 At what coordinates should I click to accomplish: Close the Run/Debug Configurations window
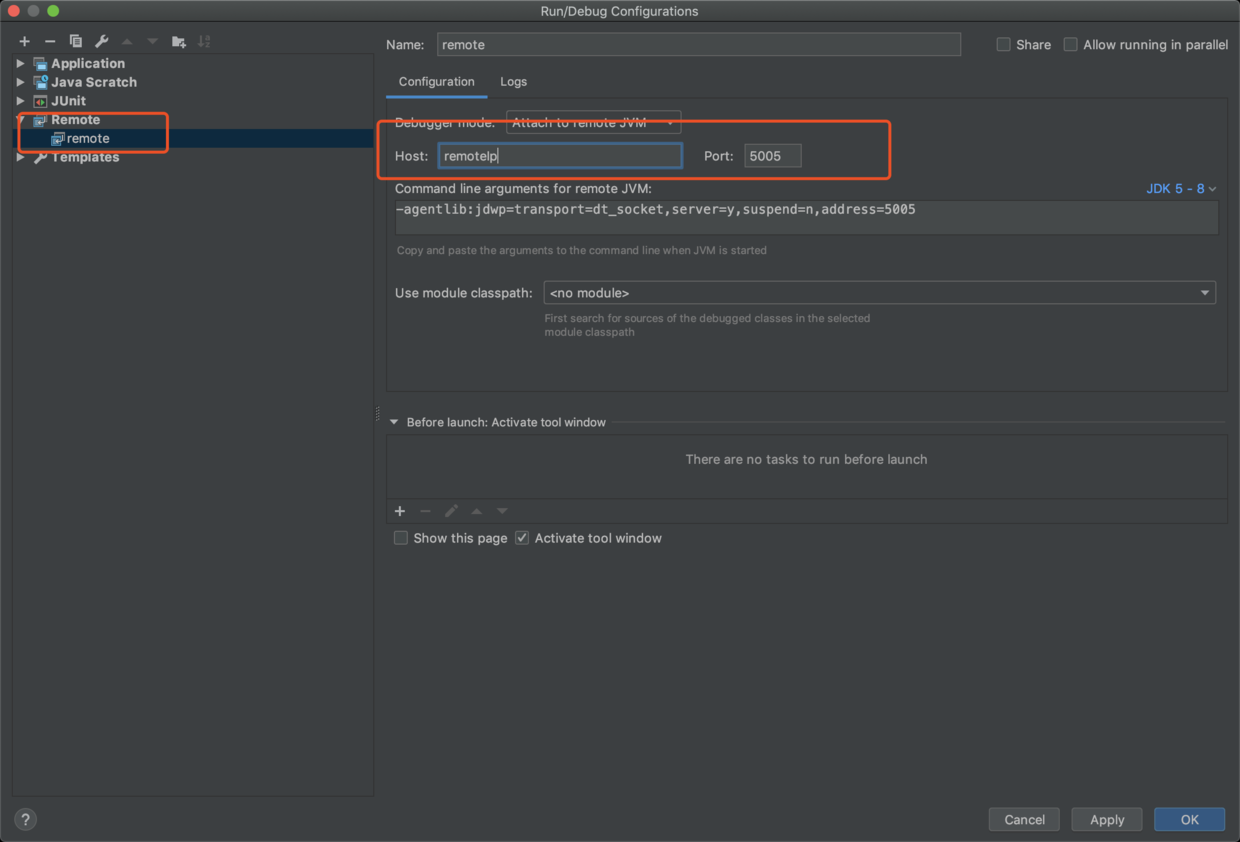pyautogui.click(x=14, y=11)
